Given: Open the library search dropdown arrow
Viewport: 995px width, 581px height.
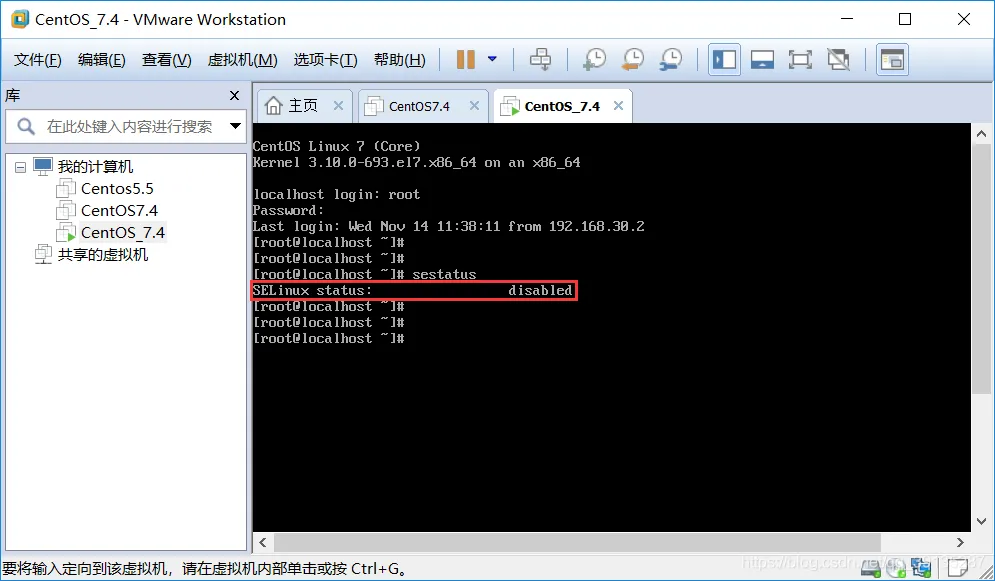Looking at the screenshot, I should coord(234,128).
